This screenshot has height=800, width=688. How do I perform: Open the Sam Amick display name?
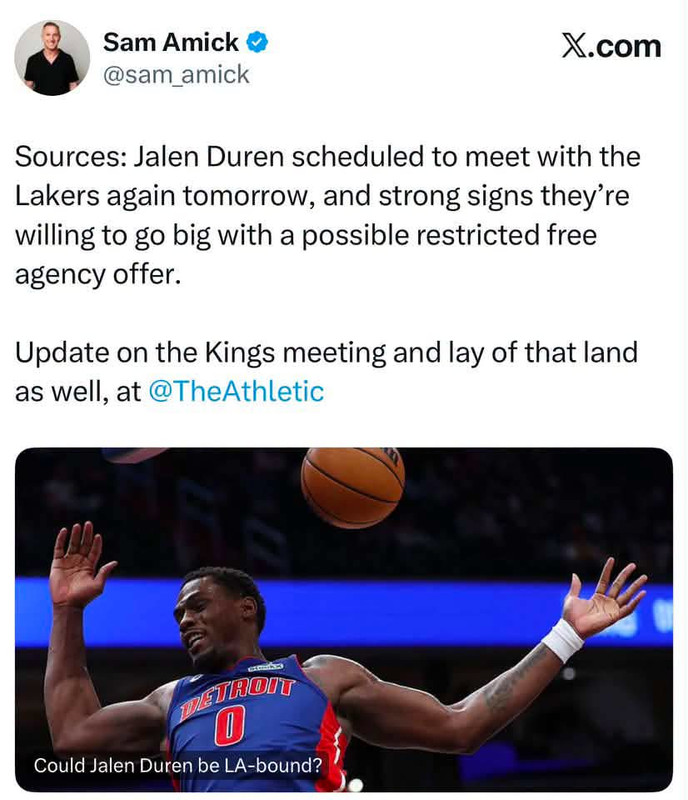point(170,42)
